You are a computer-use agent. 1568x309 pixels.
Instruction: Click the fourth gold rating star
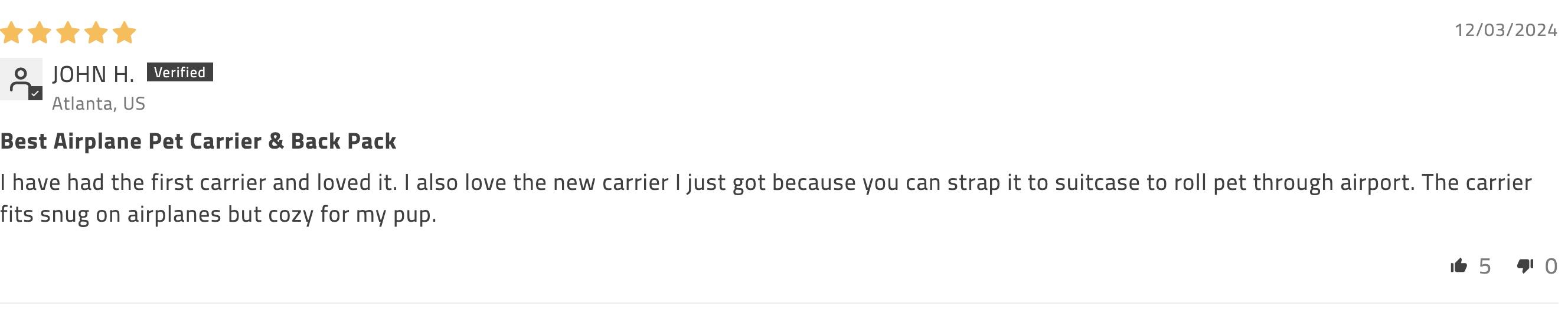[x=96, y=33]
